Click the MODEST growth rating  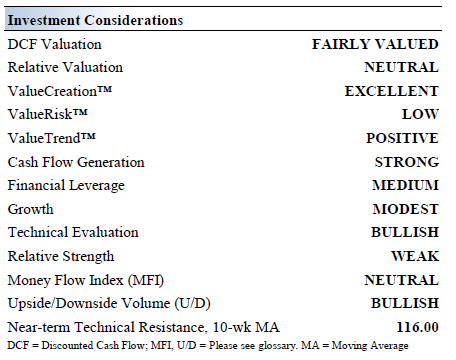(x=405, y=209)
